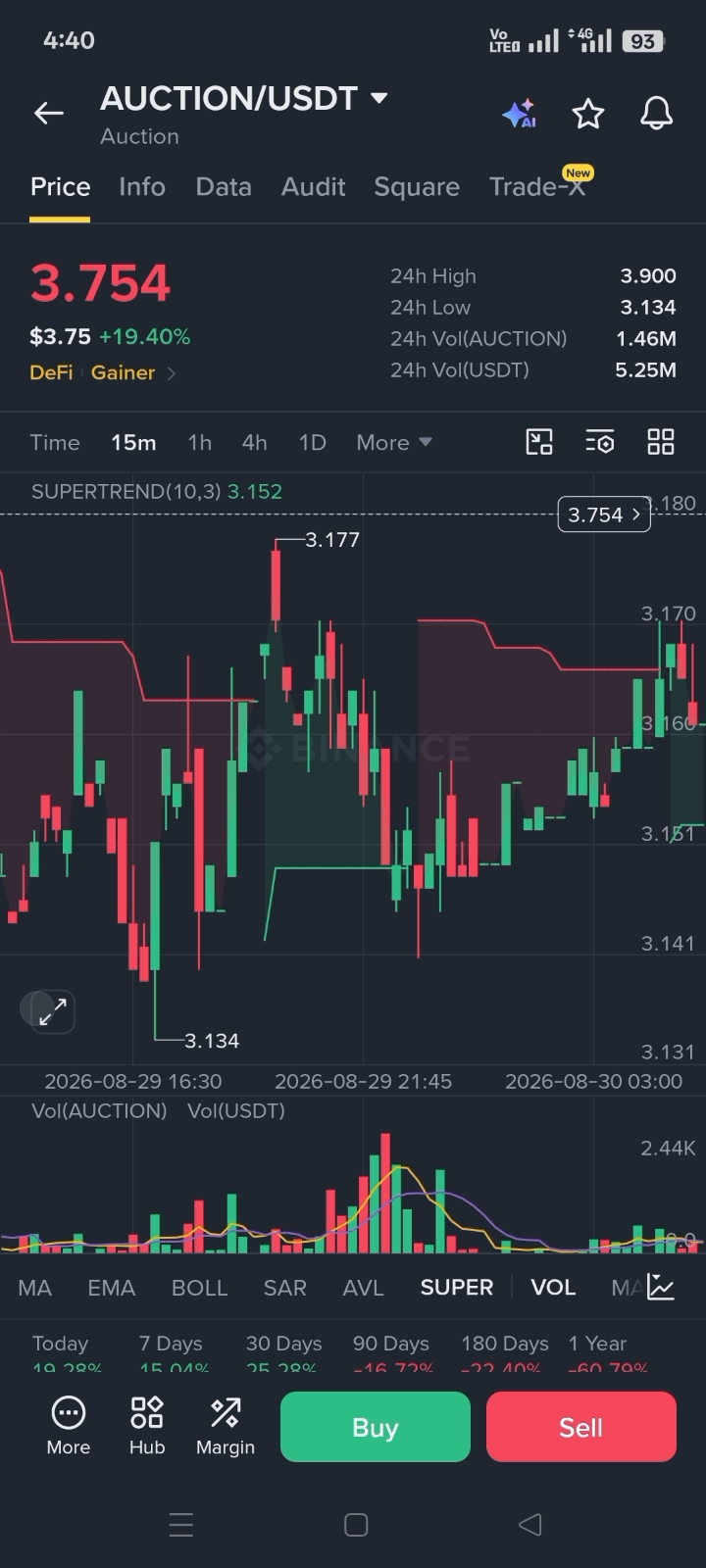Tap the green Buy button
The height and width of the screenshot is (1568, 706).
coord(376,1427)
